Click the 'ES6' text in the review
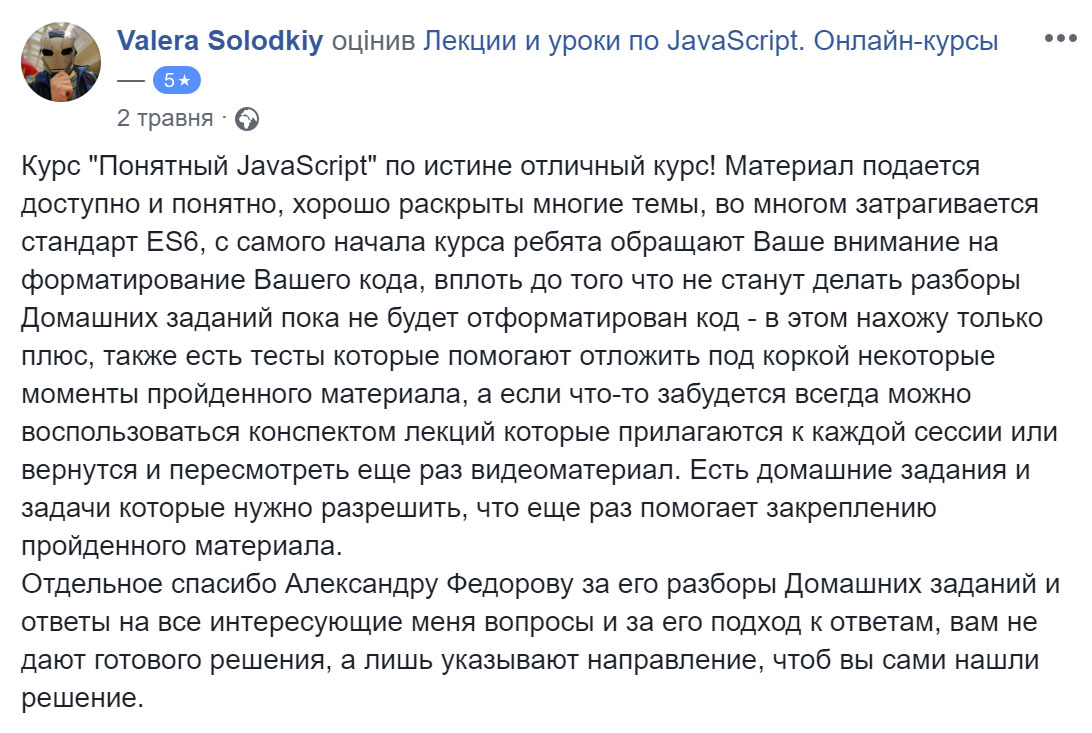This screenshot has width=1092, height=733. pos(172,242)
